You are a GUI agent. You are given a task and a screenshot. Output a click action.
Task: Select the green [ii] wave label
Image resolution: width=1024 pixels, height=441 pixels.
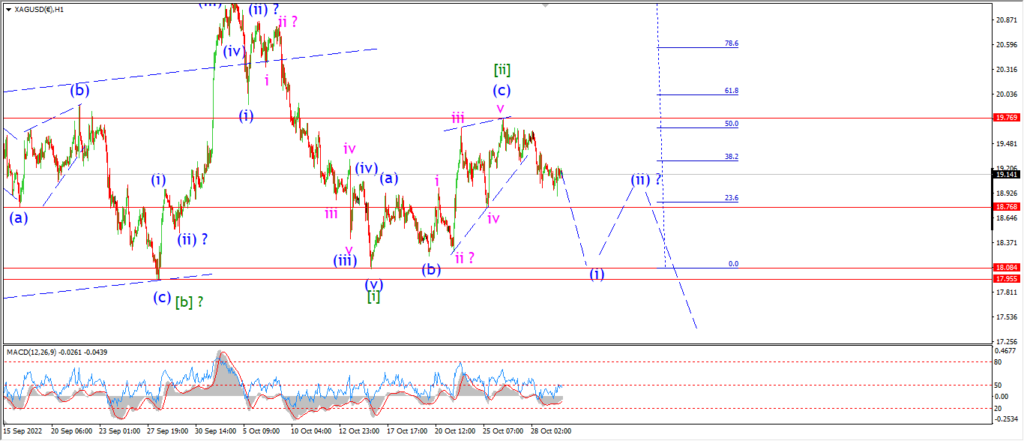tap(502, 69)
